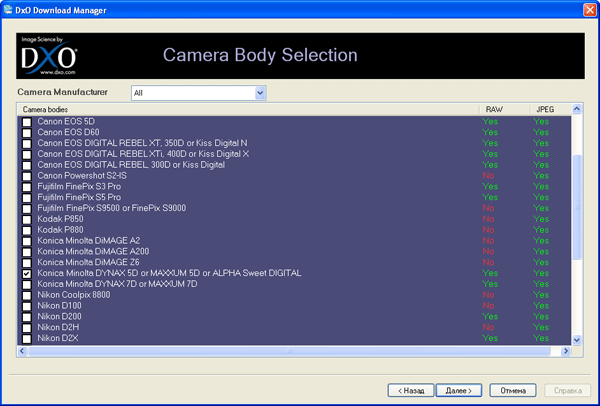Tick the Kodak P880 checkbox
Viewport: 600px width, 406px height.
pos(27,230)
